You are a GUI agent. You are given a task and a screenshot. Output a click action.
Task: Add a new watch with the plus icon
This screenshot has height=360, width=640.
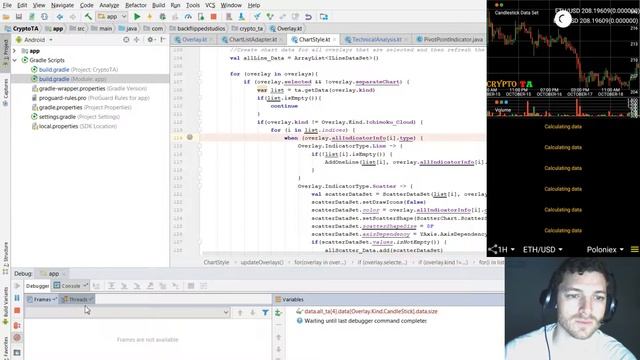[278, 313]
